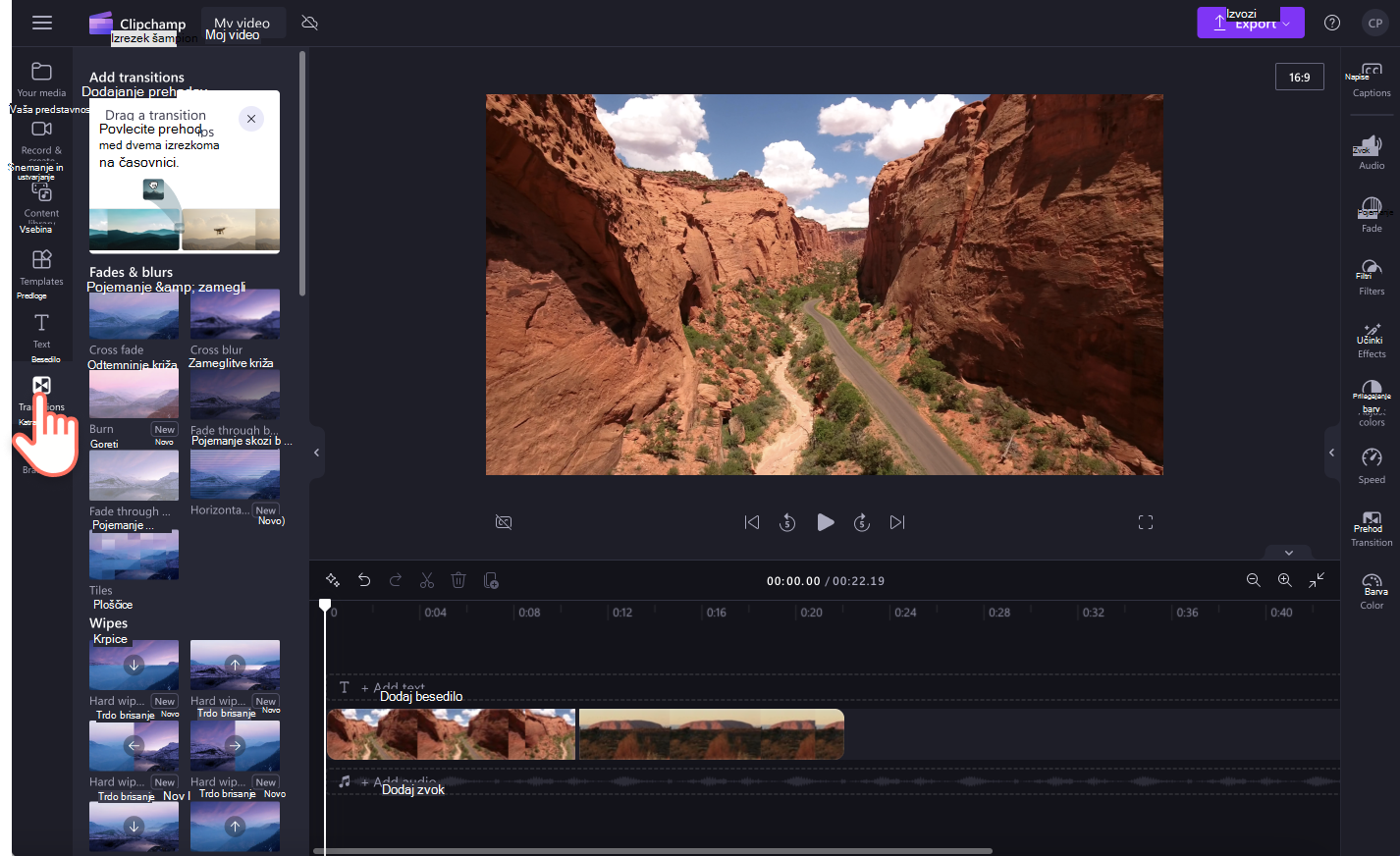
Task: Click Add text on the timeline track
Action: [x=393, y=688]
